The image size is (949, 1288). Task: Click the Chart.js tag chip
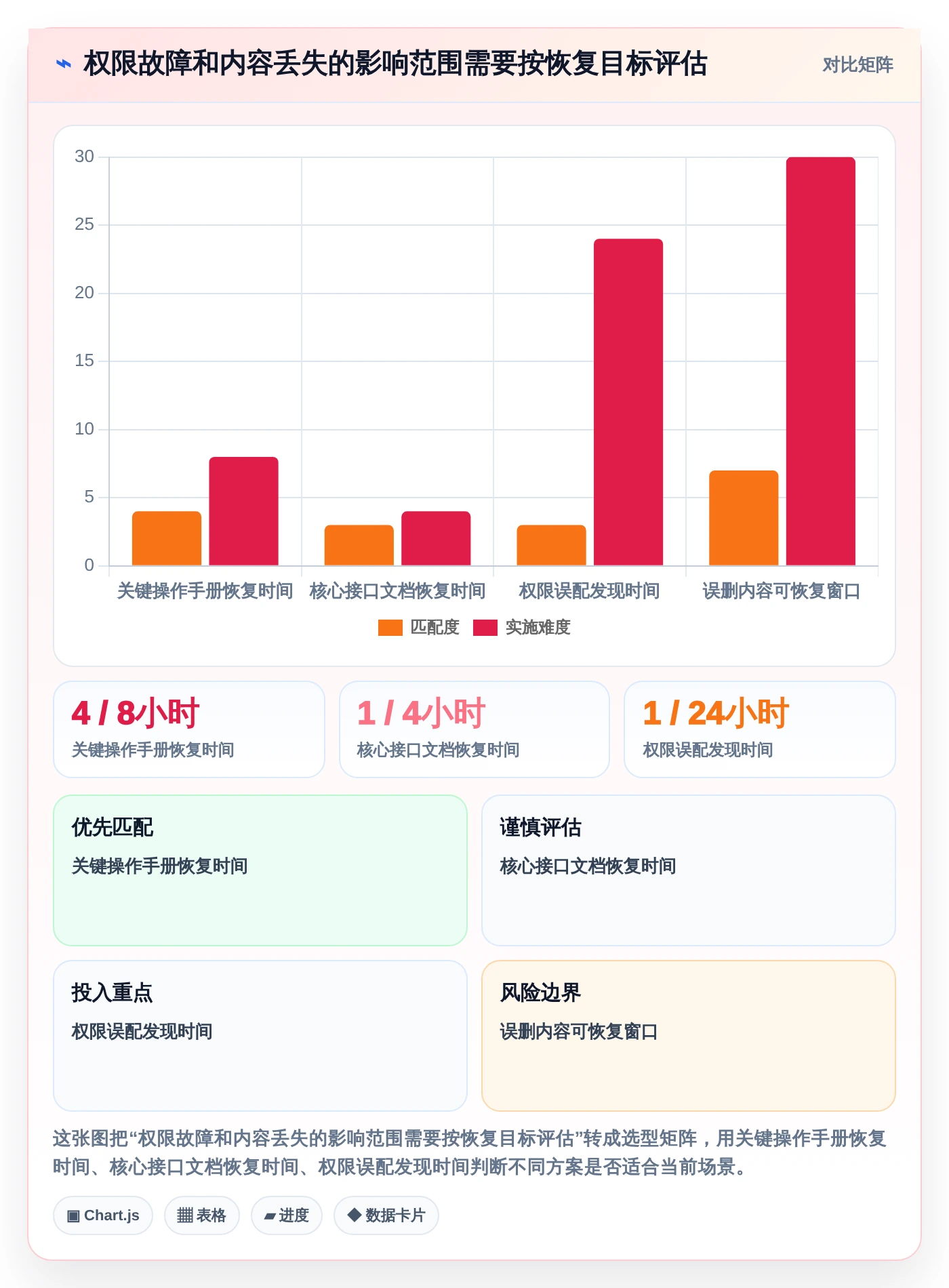pos(103,1215)
